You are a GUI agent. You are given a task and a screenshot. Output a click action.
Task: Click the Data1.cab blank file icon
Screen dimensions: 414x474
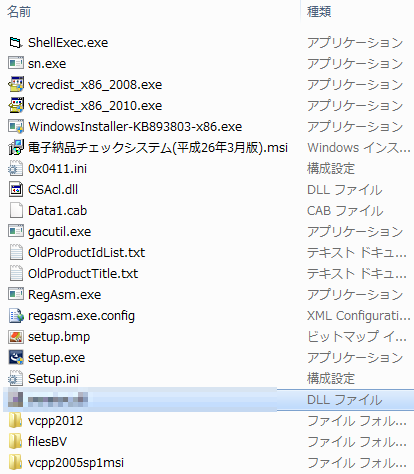click(16, 211)
